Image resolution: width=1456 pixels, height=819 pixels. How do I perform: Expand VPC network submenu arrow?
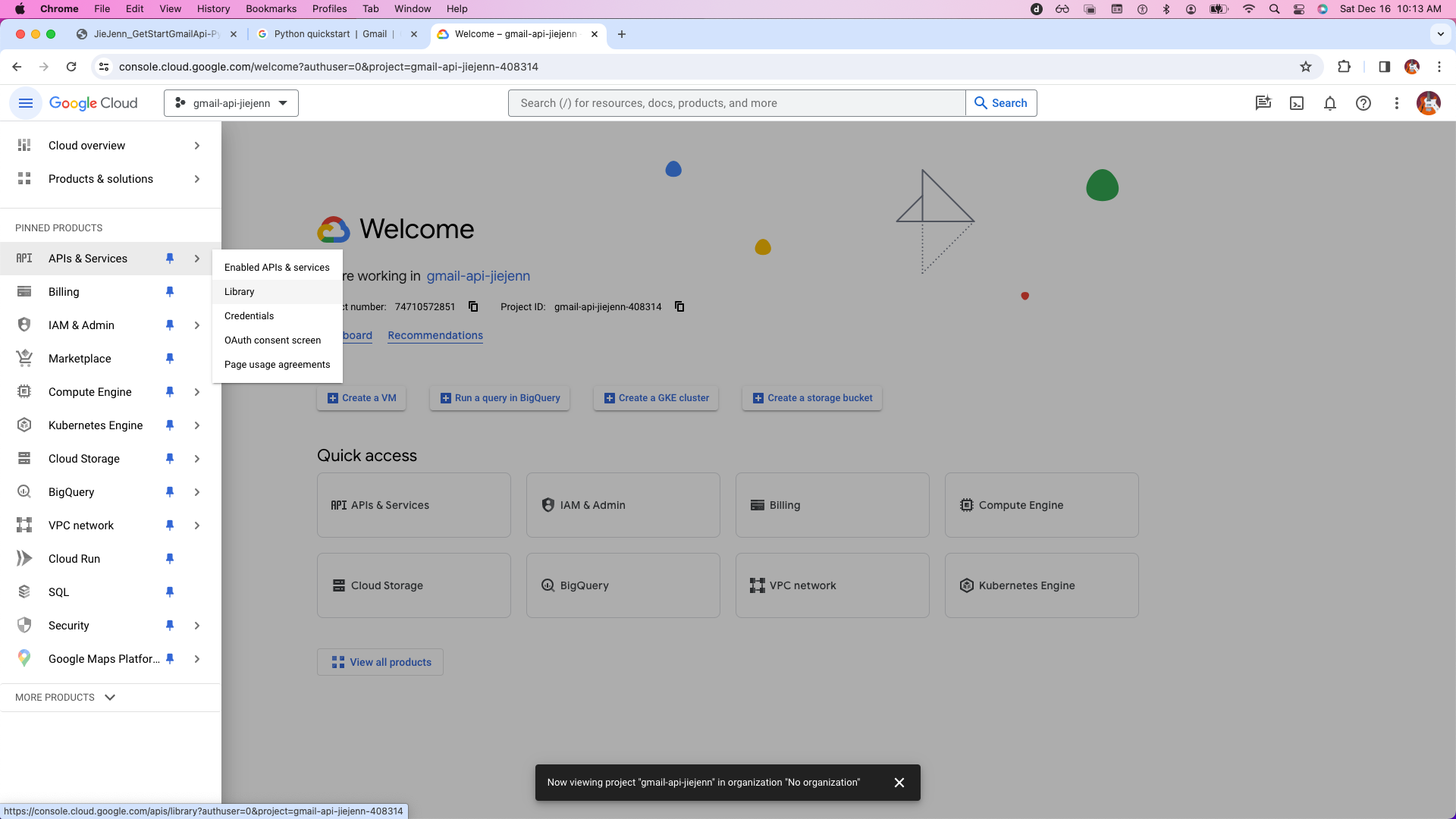pos(197,526)
